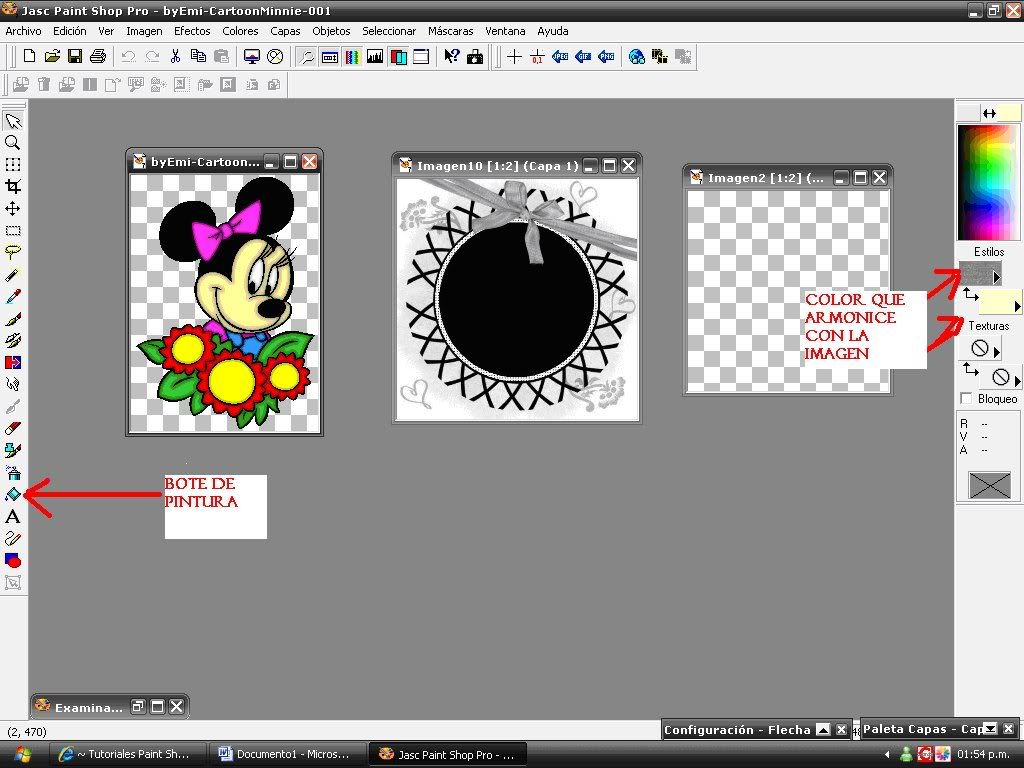Open the background texture flyout under Texturas

(x=1017, y=379)
